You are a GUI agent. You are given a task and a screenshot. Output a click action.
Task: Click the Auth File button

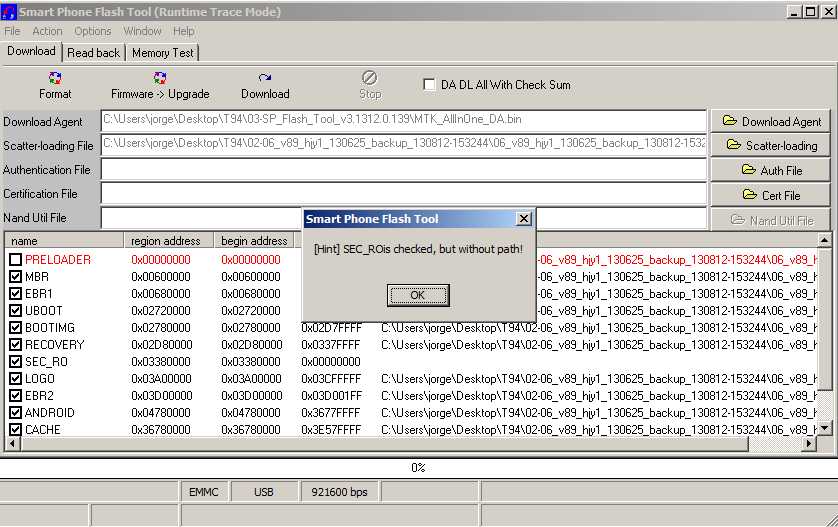[x=771, y=170]
